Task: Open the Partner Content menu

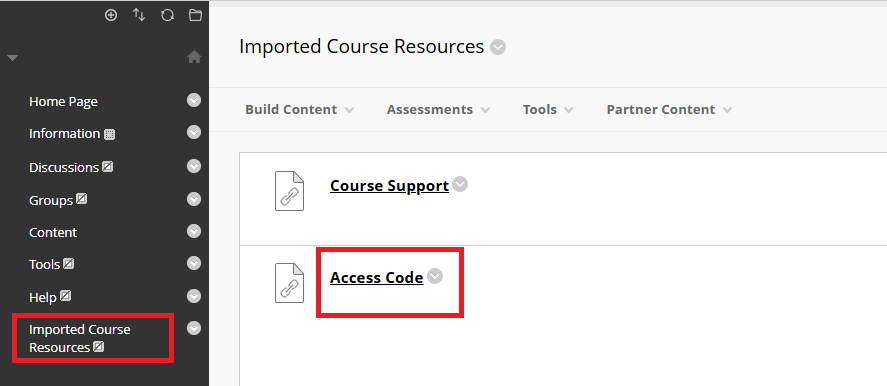Action: click(x=669, y=109)
